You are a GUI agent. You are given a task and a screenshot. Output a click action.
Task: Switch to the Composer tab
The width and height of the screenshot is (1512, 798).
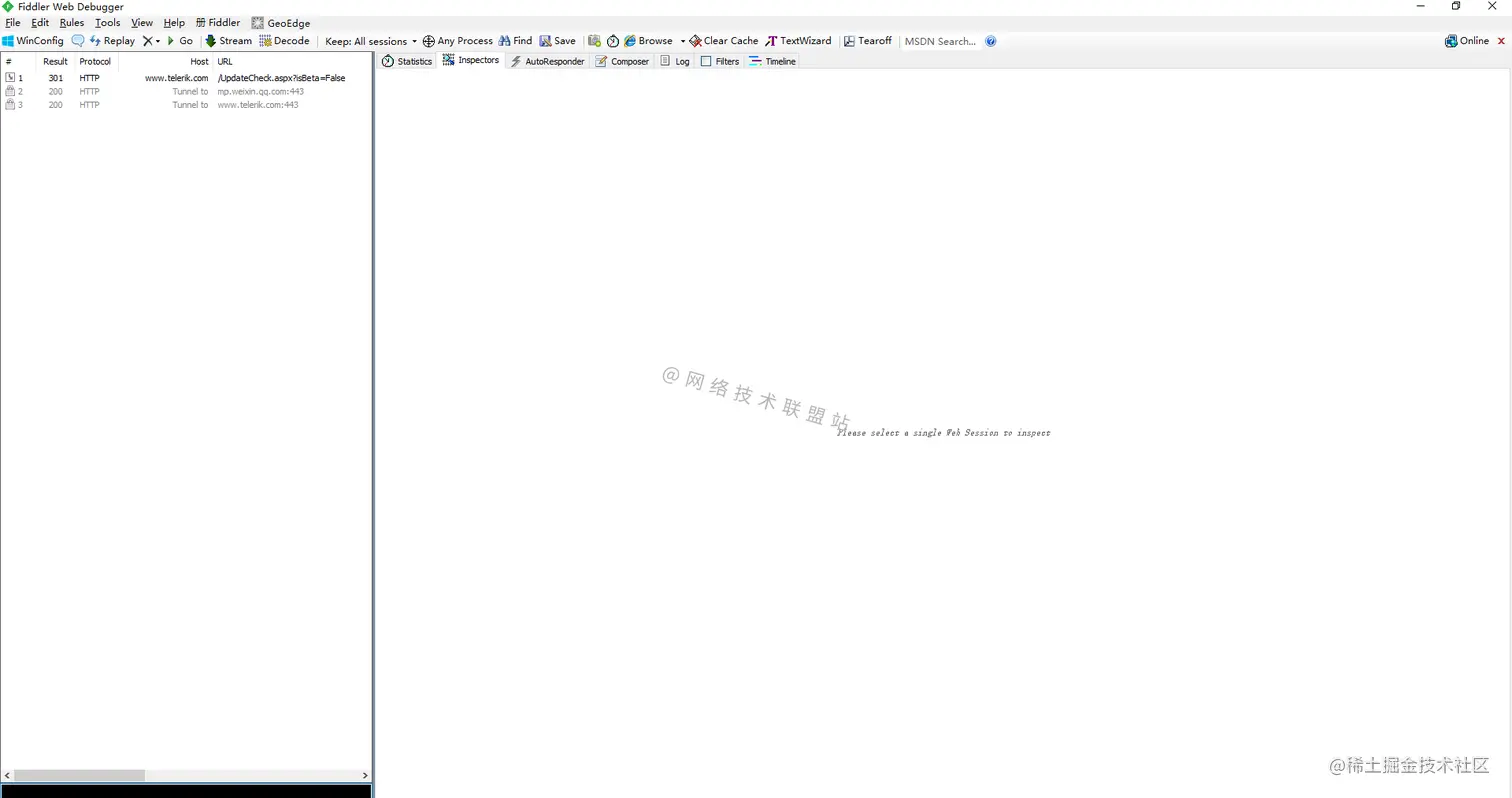pos(622,61)
